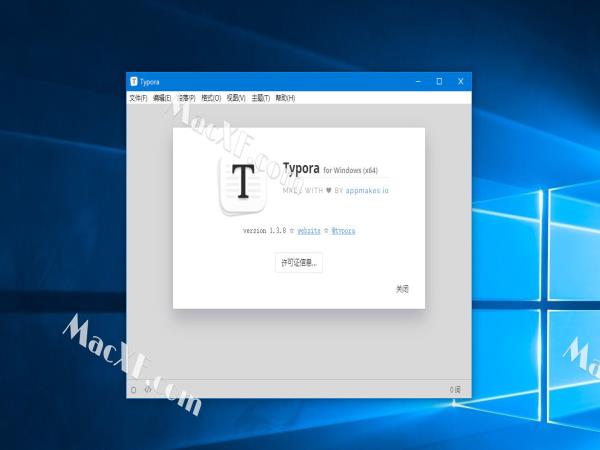
Task: Visit the appmakes.io link
Action: coord(367,190)
